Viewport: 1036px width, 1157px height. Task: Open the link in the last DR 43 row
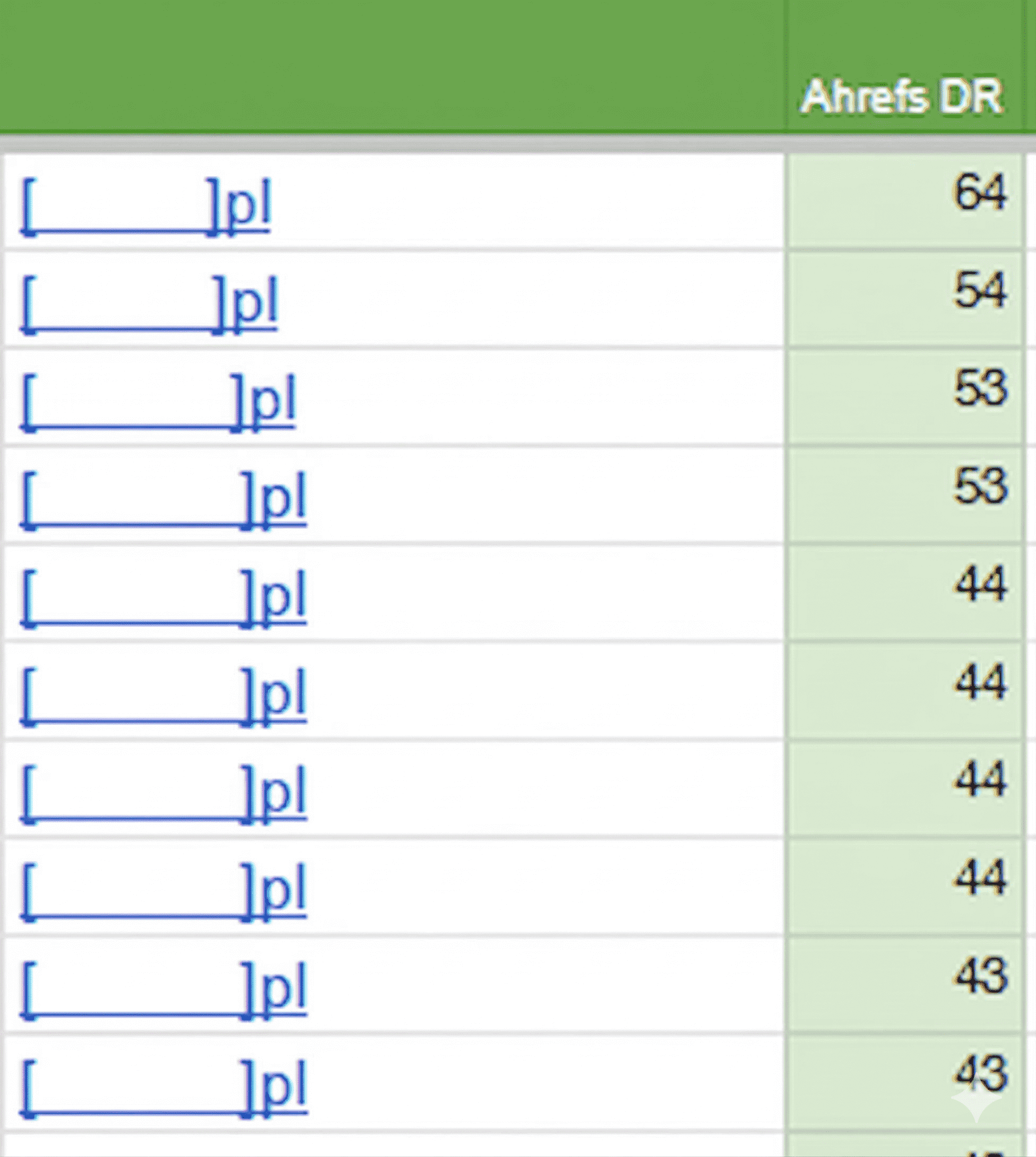tap(163, 1087)
